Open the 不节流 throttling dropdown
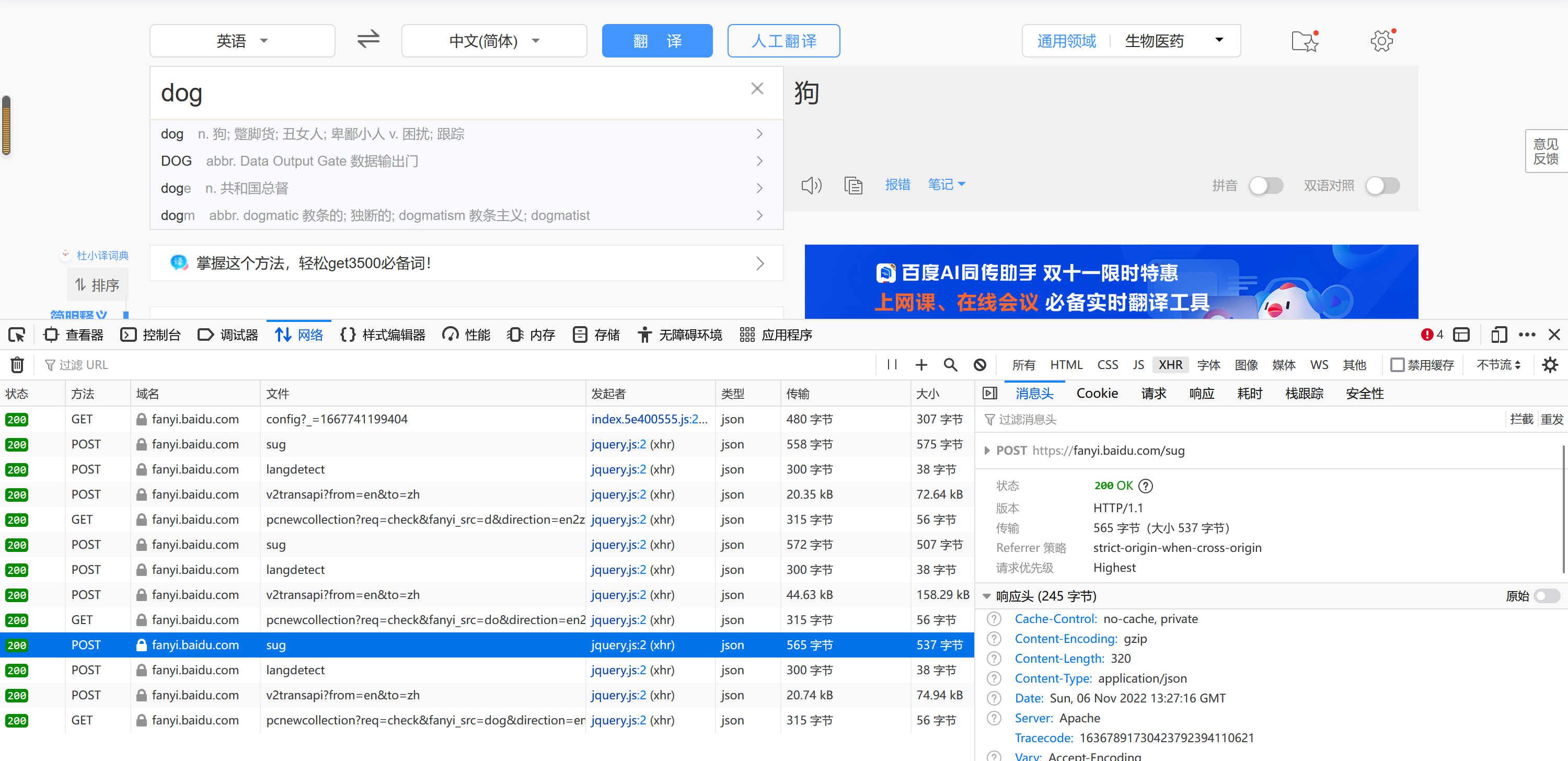1568x761 pixels. (x=1498, y=365)
